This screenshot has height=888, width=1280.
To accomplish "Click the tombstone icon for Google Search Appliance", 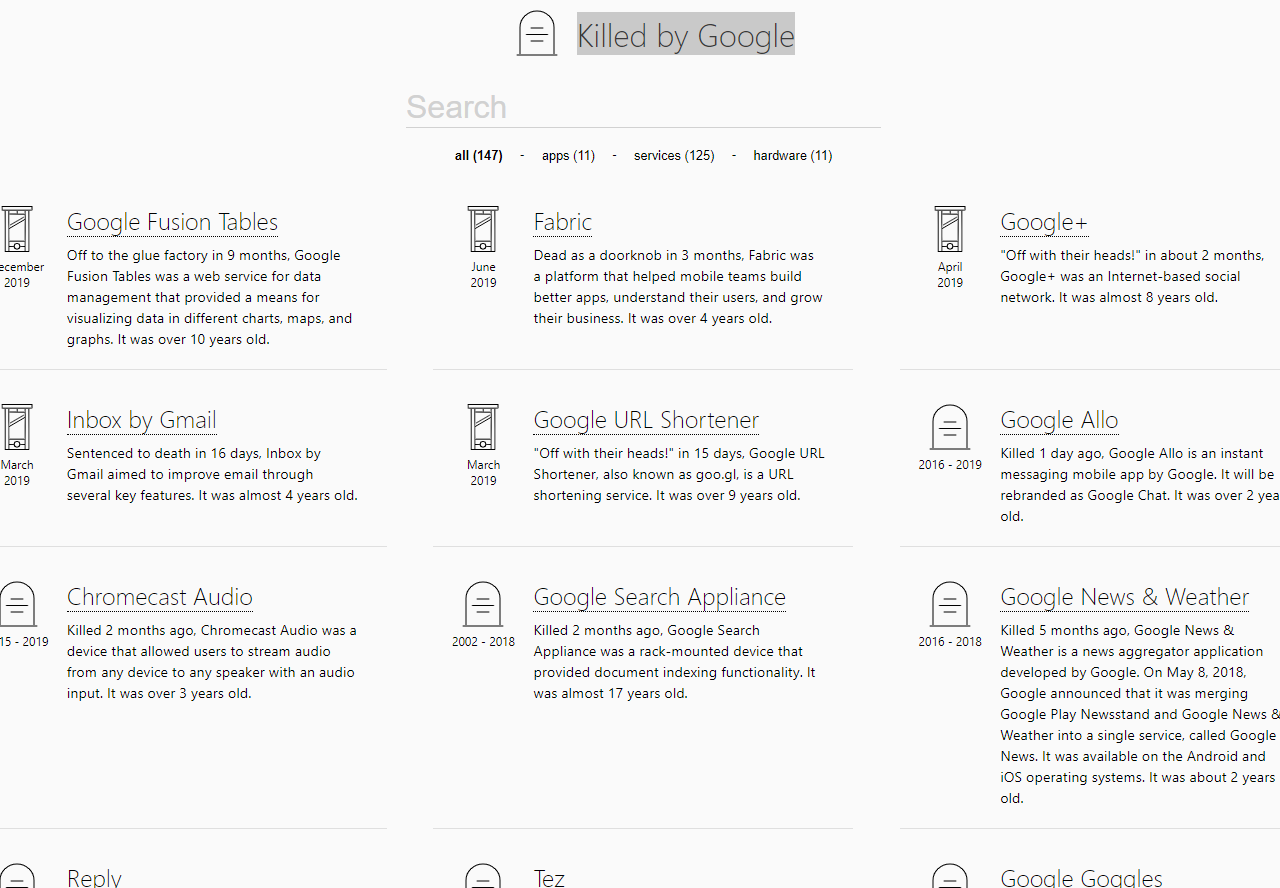I will pos(483,604).
